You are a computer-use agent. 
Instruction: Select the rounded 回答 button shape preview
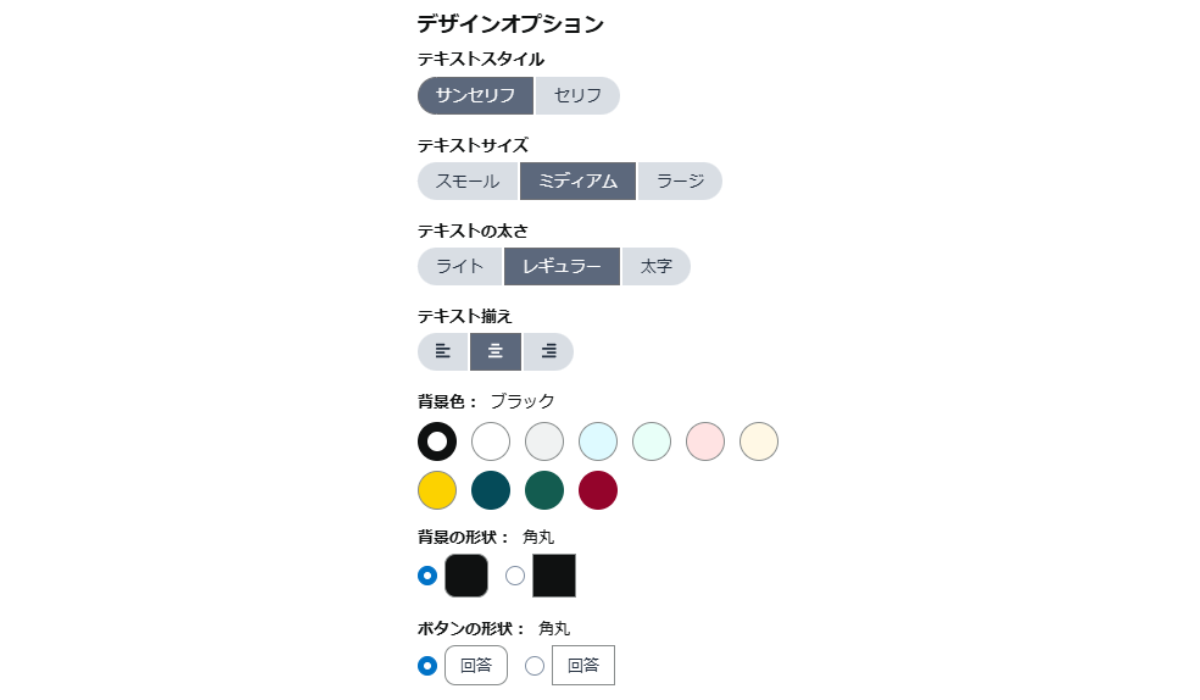coord(476,665)
